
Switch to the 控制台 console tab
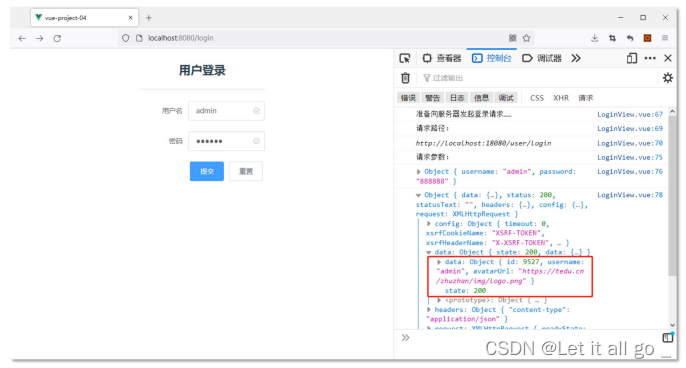pos(492,58)
